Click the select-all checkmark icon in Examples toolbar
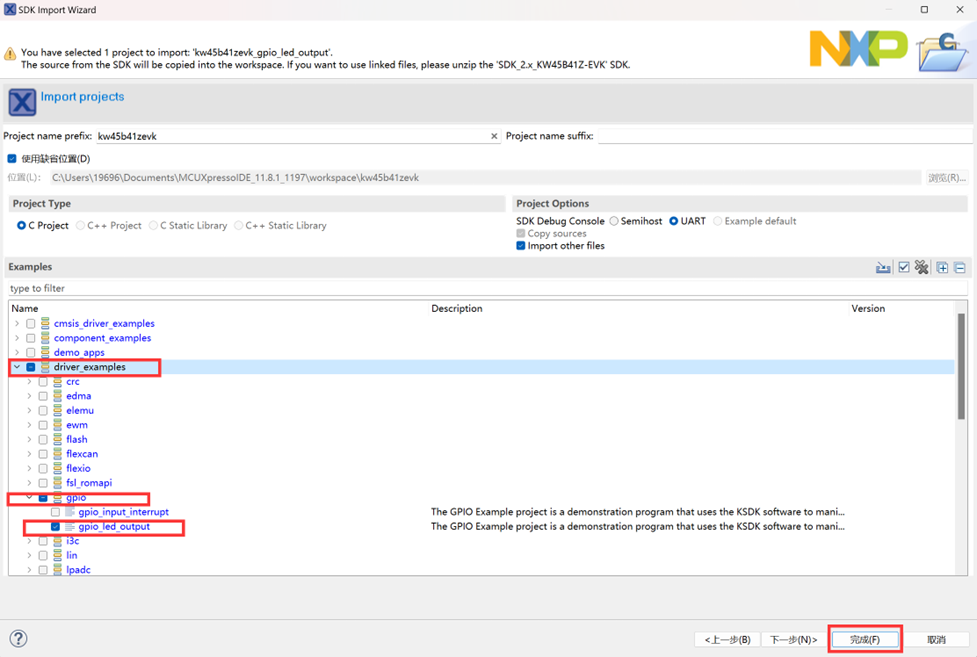Viewport: 977px width, 657px height. 904,268
